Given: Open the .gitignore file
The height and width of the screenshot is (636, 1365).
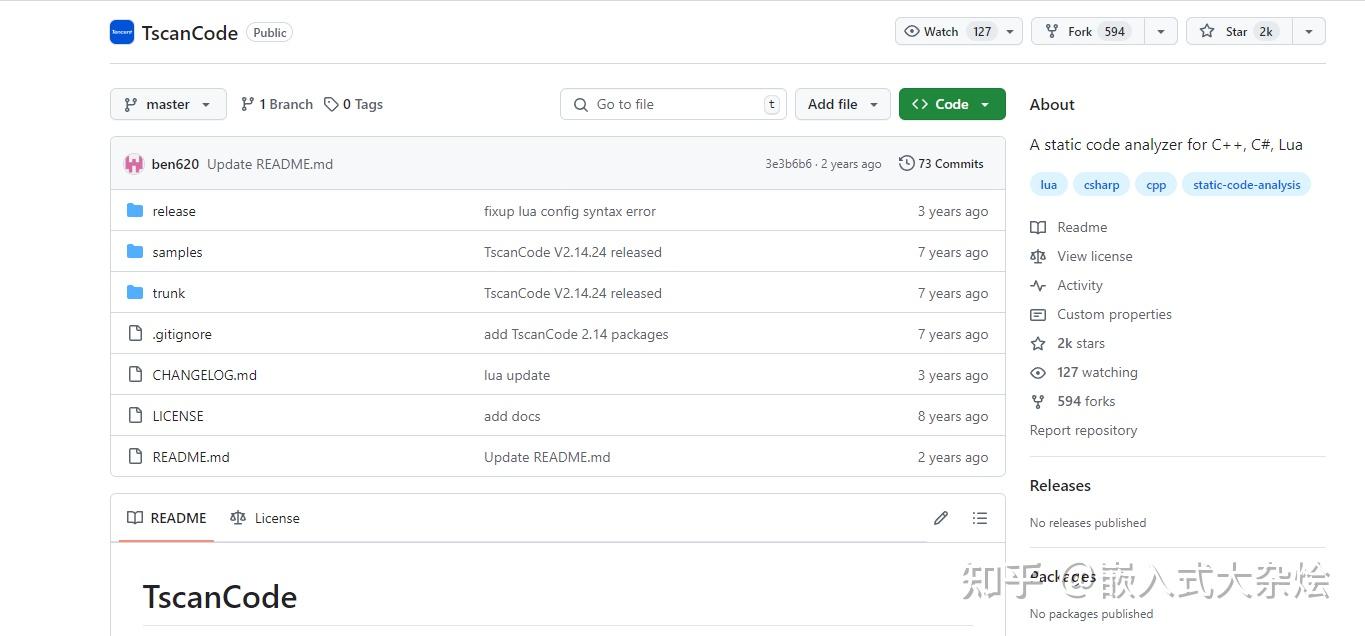Looking at the screenshot, I should (181, 334).
